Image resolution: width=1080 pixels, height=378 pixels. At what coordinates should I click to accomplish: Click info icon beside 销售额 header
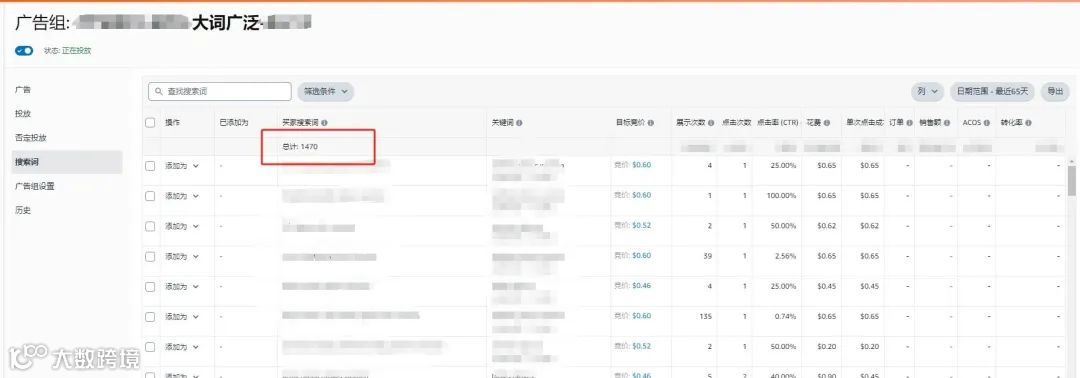[948, 123]
